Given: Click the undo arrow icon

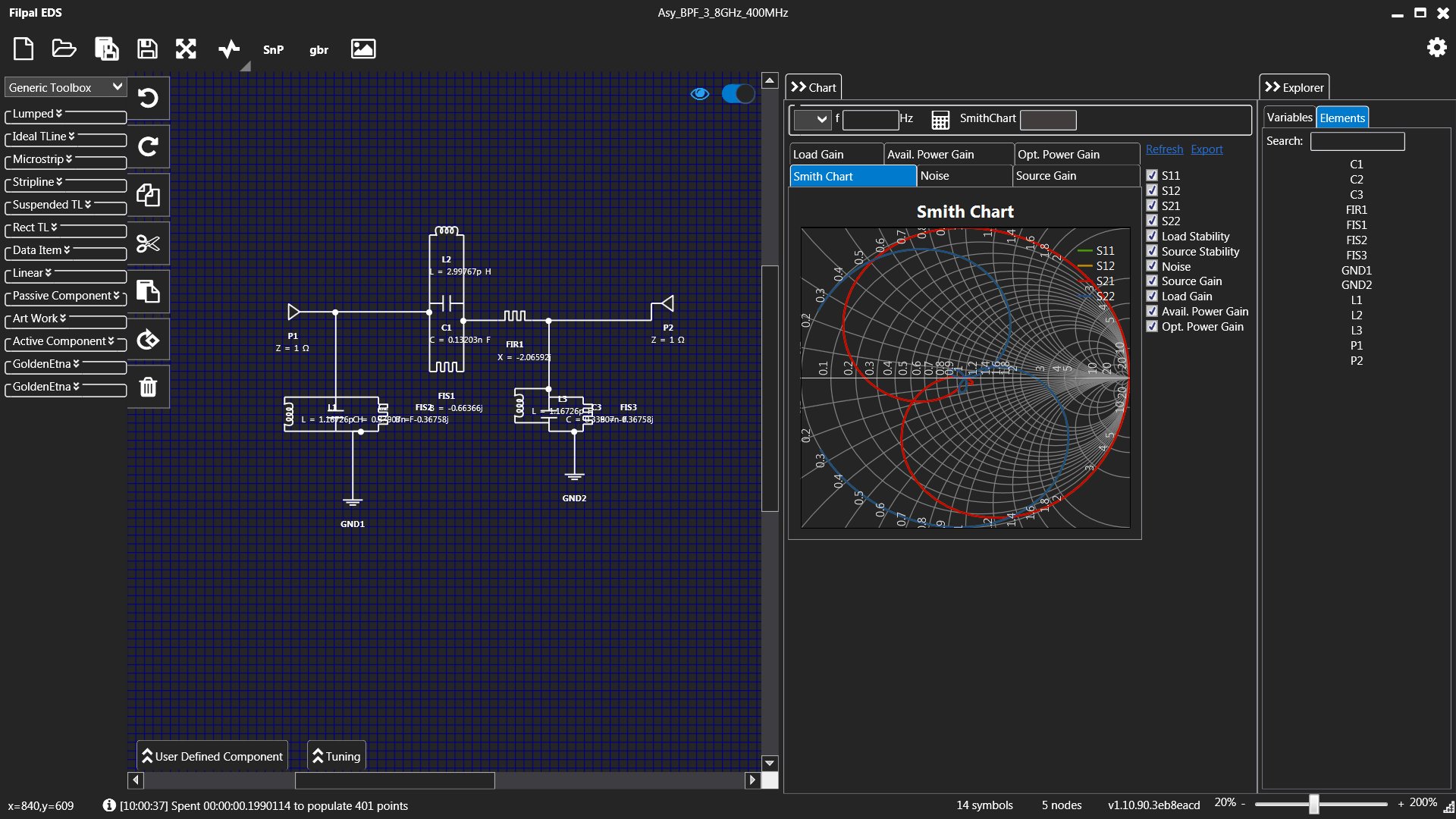Looking at the screenshot, I should pyautogui.click(x=148, y=98).
